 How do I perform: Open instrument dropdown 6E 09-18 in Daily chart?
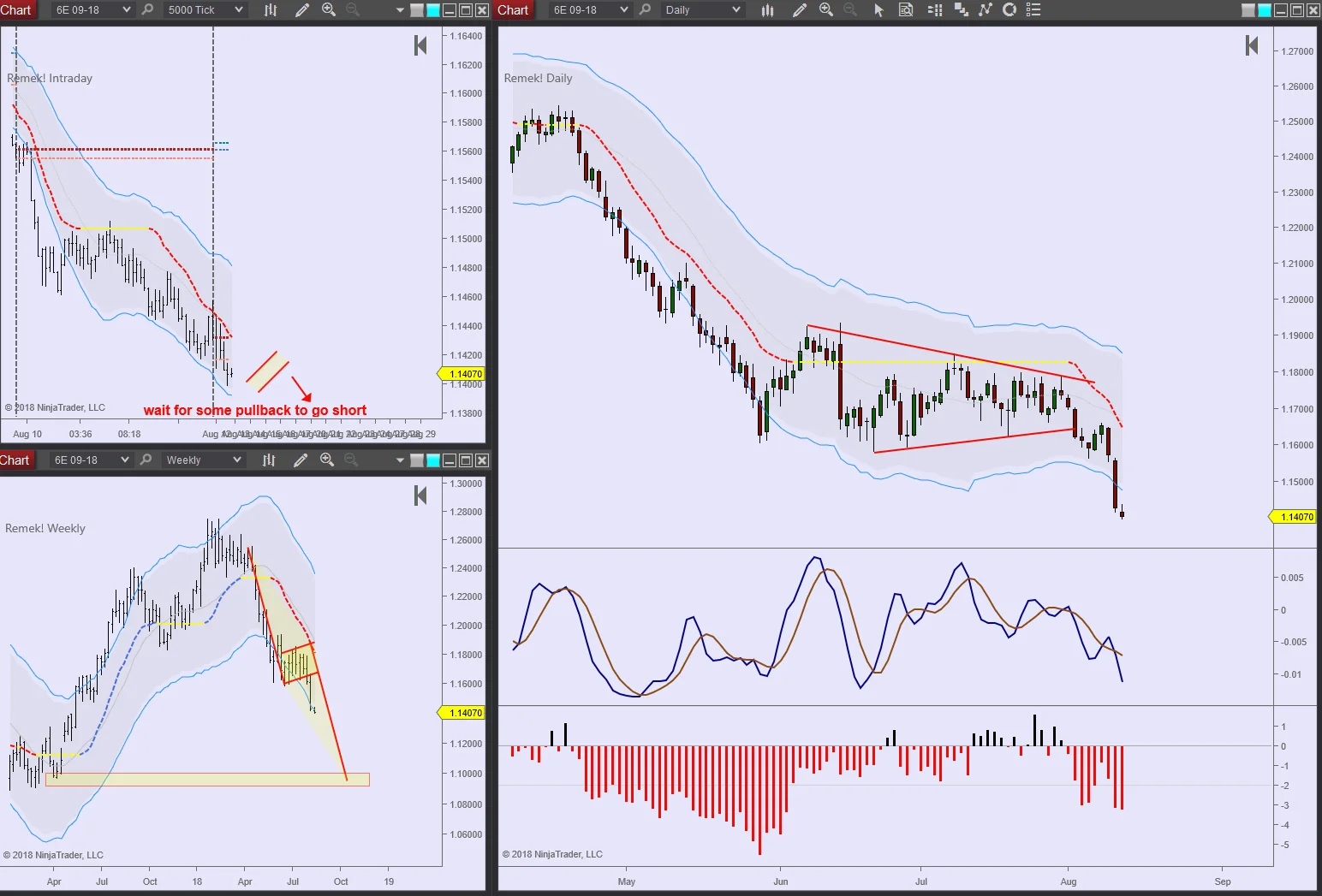coord(589,10)
